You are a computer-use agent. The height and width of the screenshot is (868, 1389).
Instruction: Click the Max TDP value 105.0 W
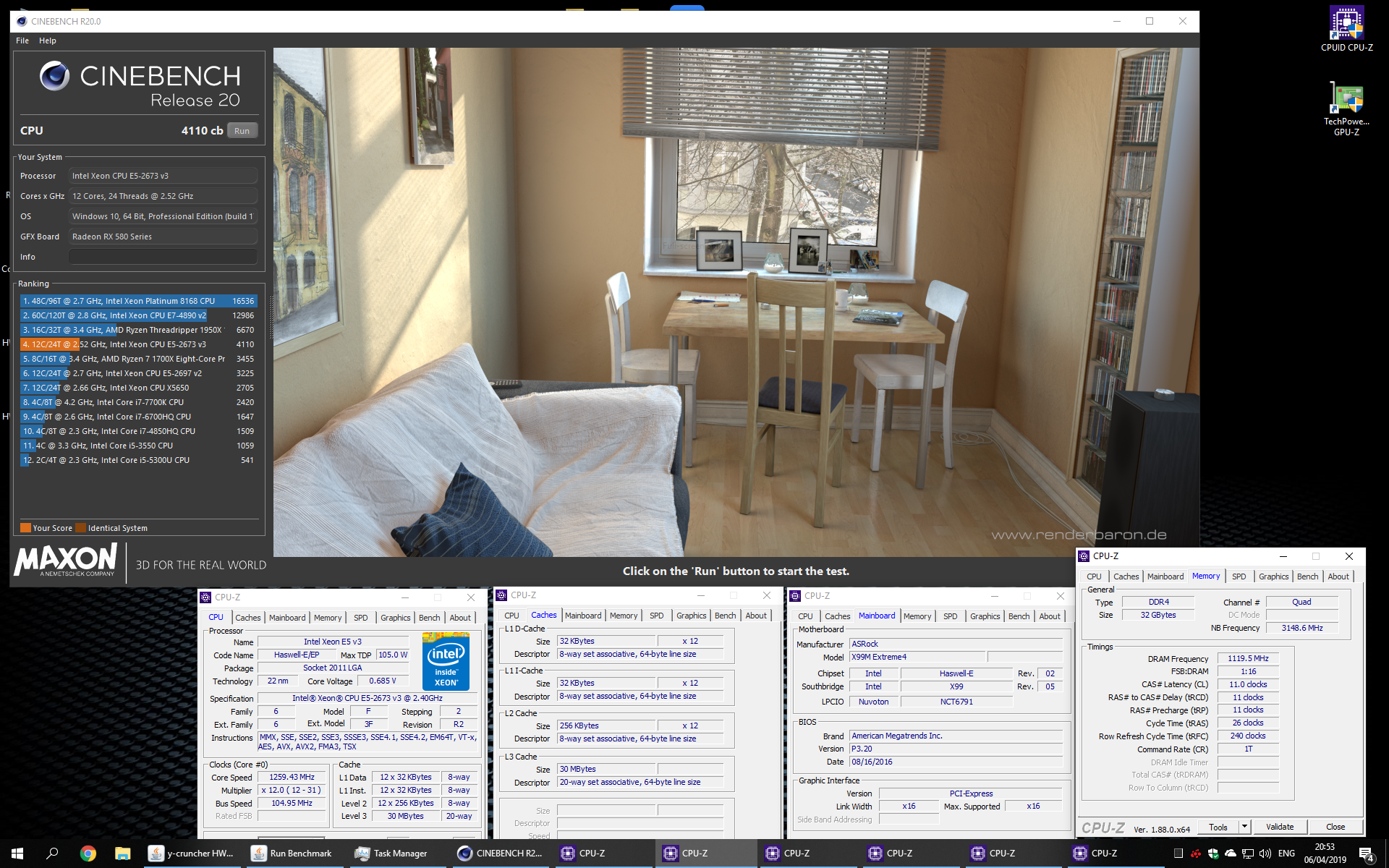point(393,655)
